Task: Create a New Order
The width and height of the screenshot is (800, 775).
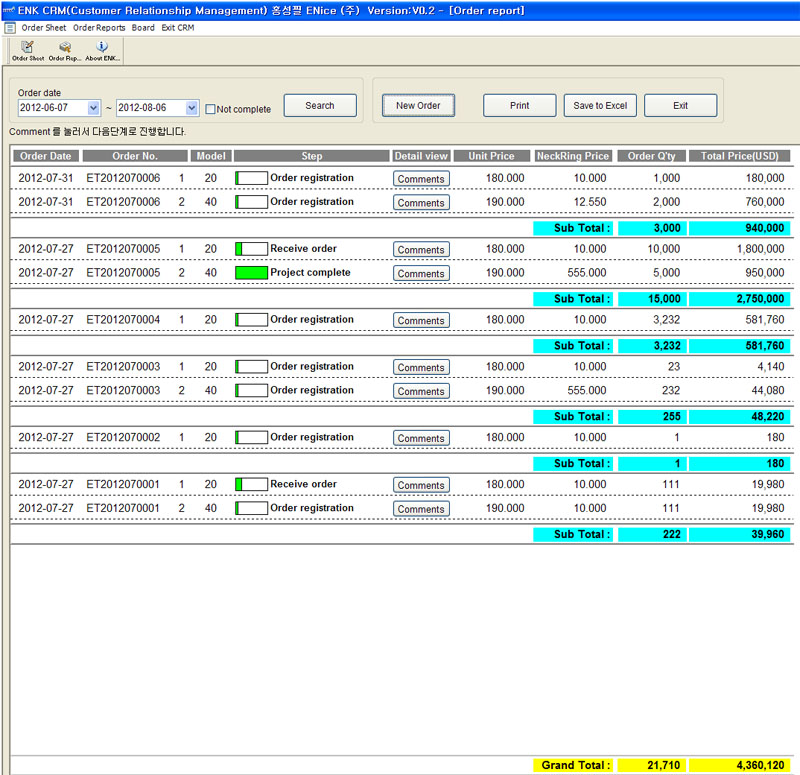Action: coord(418,106)
